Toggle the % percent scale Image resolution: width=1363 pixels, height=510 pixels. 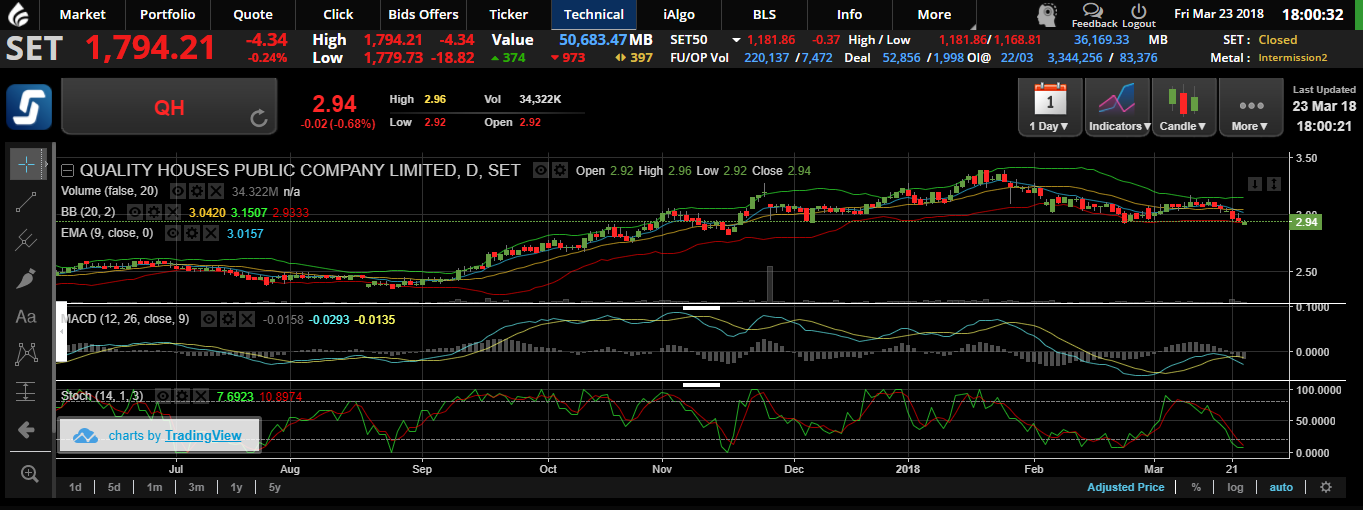click(1195, 487)
